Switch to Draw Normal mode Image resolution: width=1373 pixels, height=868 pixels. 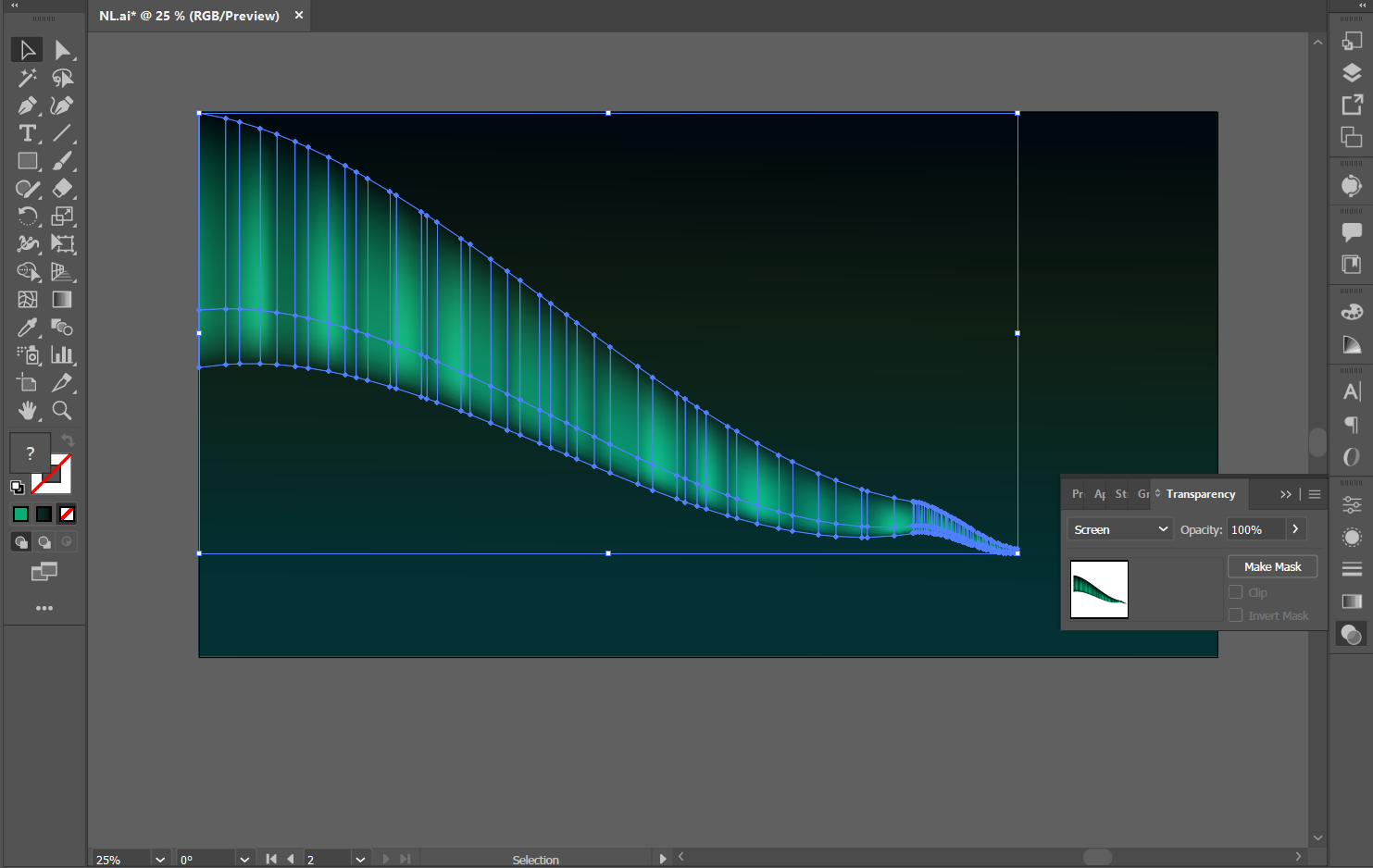point(20,542)
